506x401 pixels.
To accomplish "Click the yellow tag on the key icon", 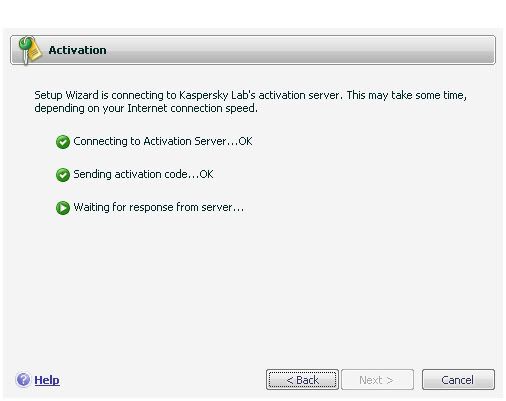I will [x=35, y=53].
